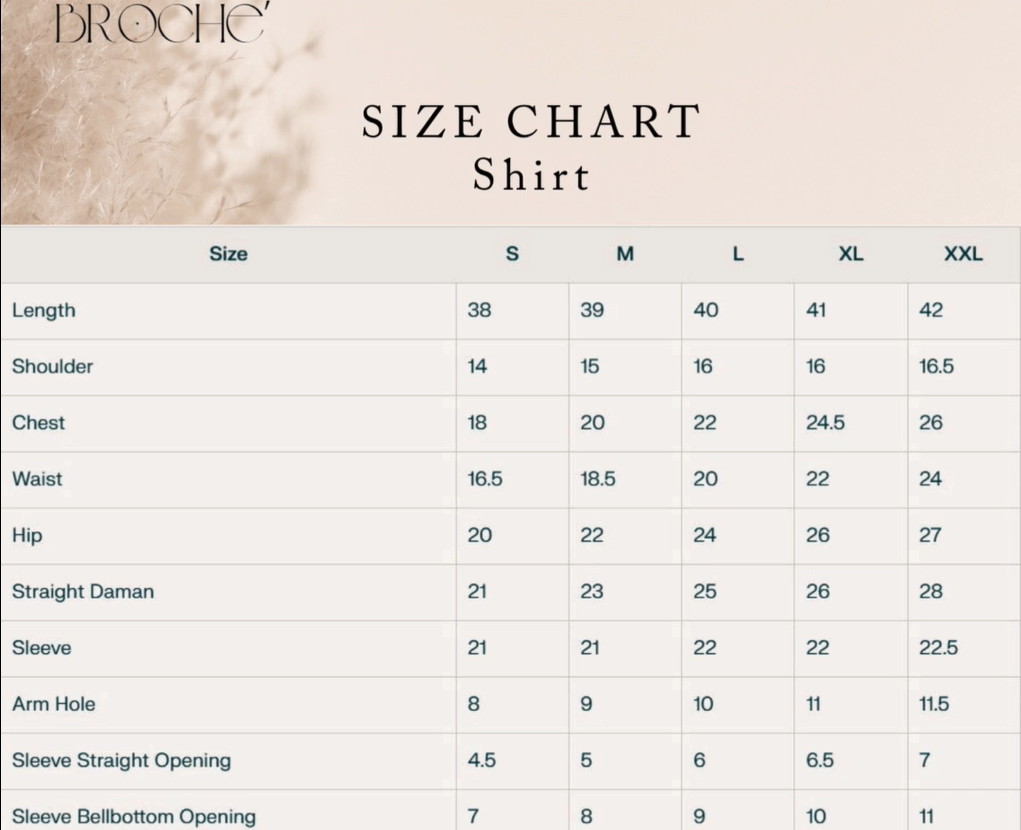Select the XL size column header
1021x830 pixels.
coord(851,254)
